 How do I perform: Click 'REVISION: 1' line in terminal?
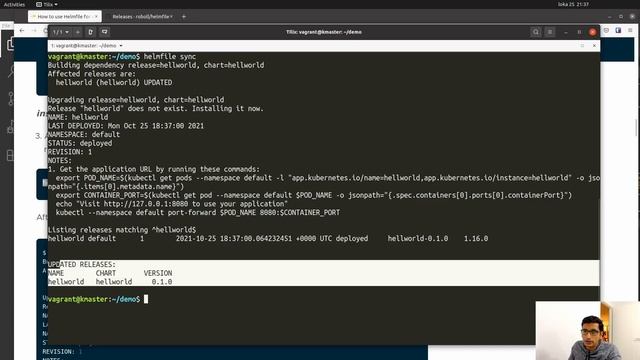tap(70, 152)
